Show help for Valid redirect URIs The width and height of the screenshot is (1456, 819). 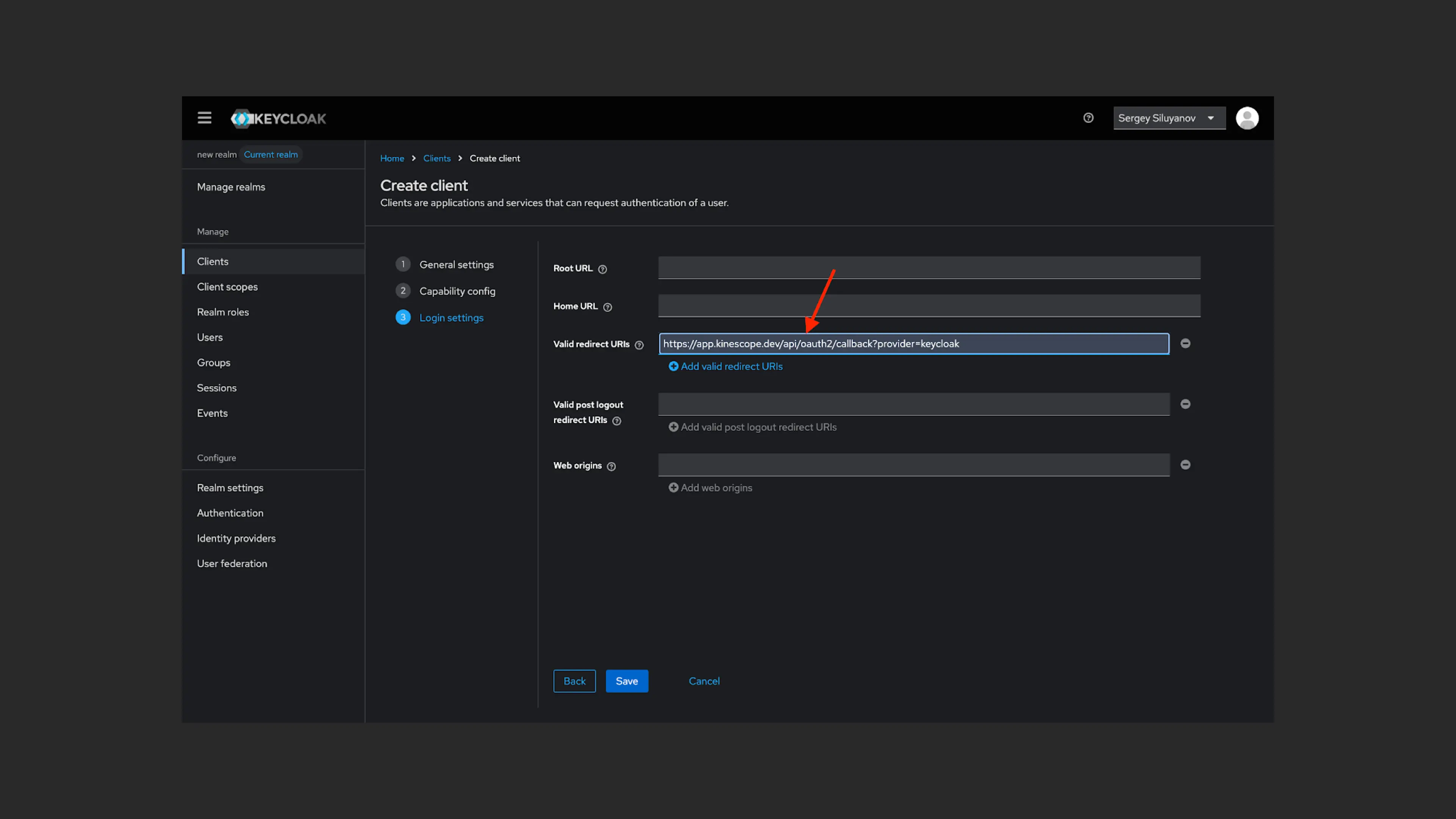(x=639, y=345)
